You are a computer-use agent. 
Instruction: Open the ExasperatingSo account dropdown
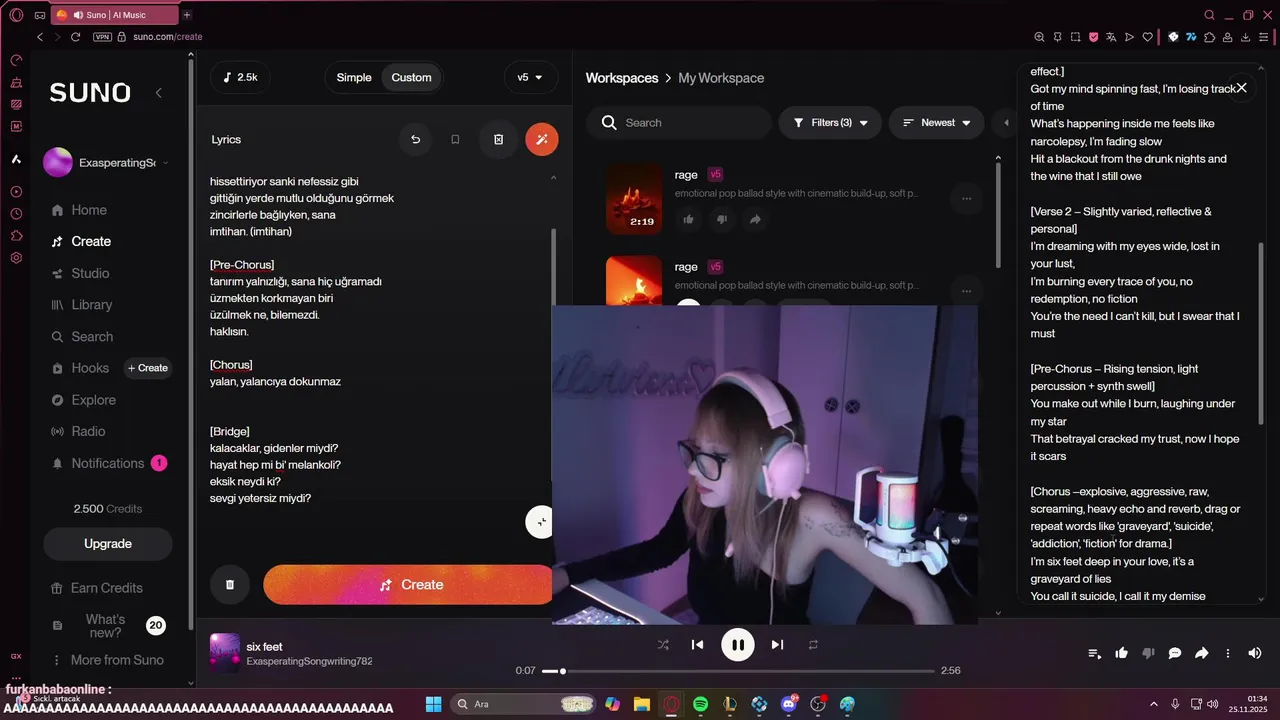coord(107,162)
